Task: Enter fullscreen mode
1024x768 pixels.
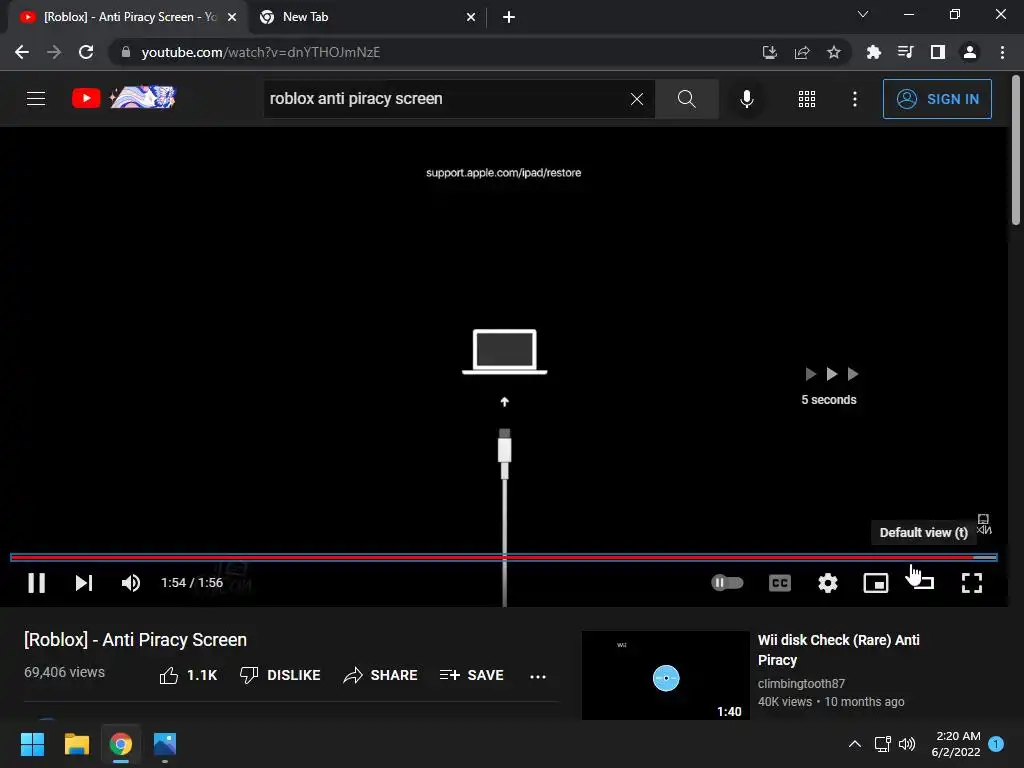Action: 972,583
